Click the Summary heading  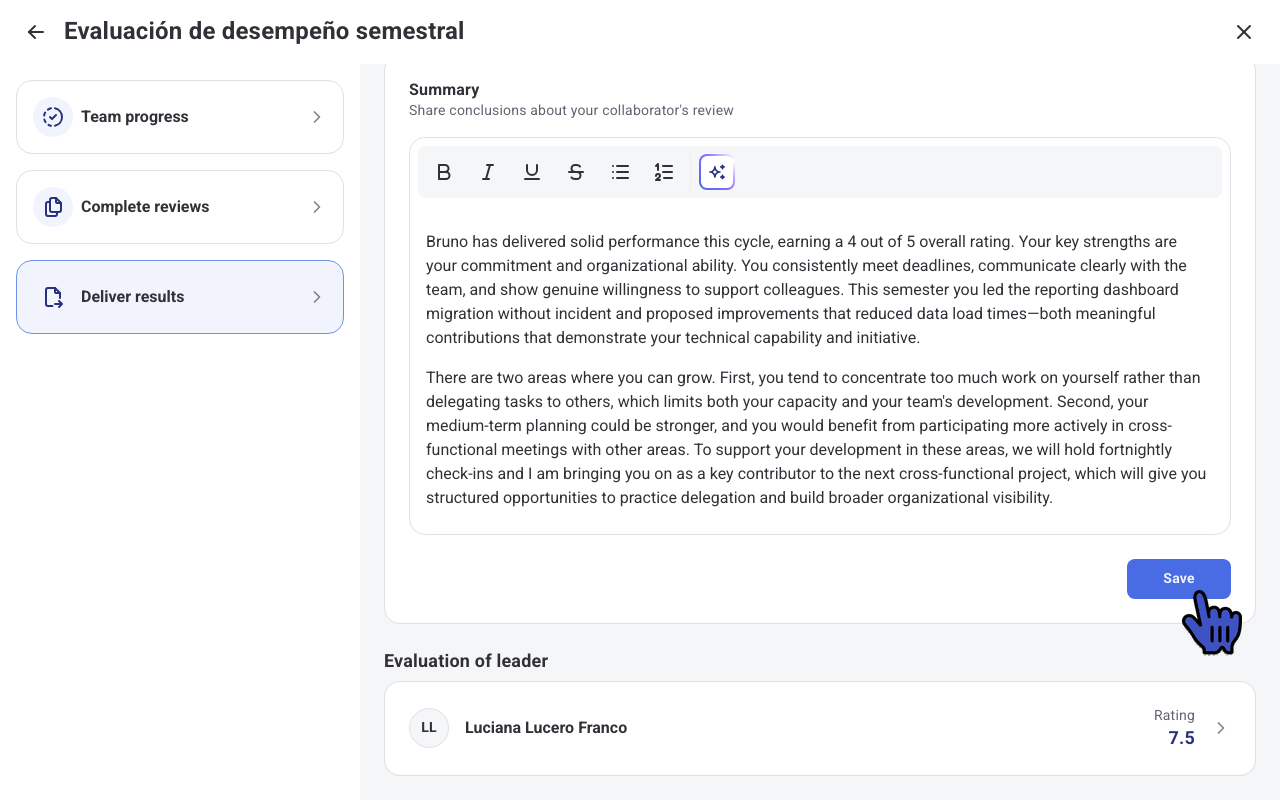(444, 90)
